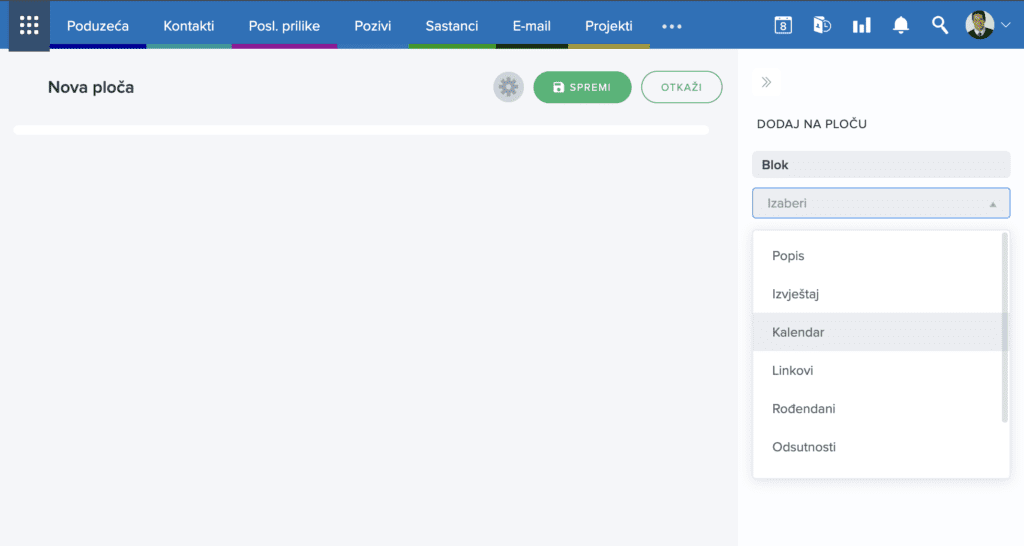1024x546 pixels.
Task: Collapse side panel with double chevron
Action: point(766,83)
